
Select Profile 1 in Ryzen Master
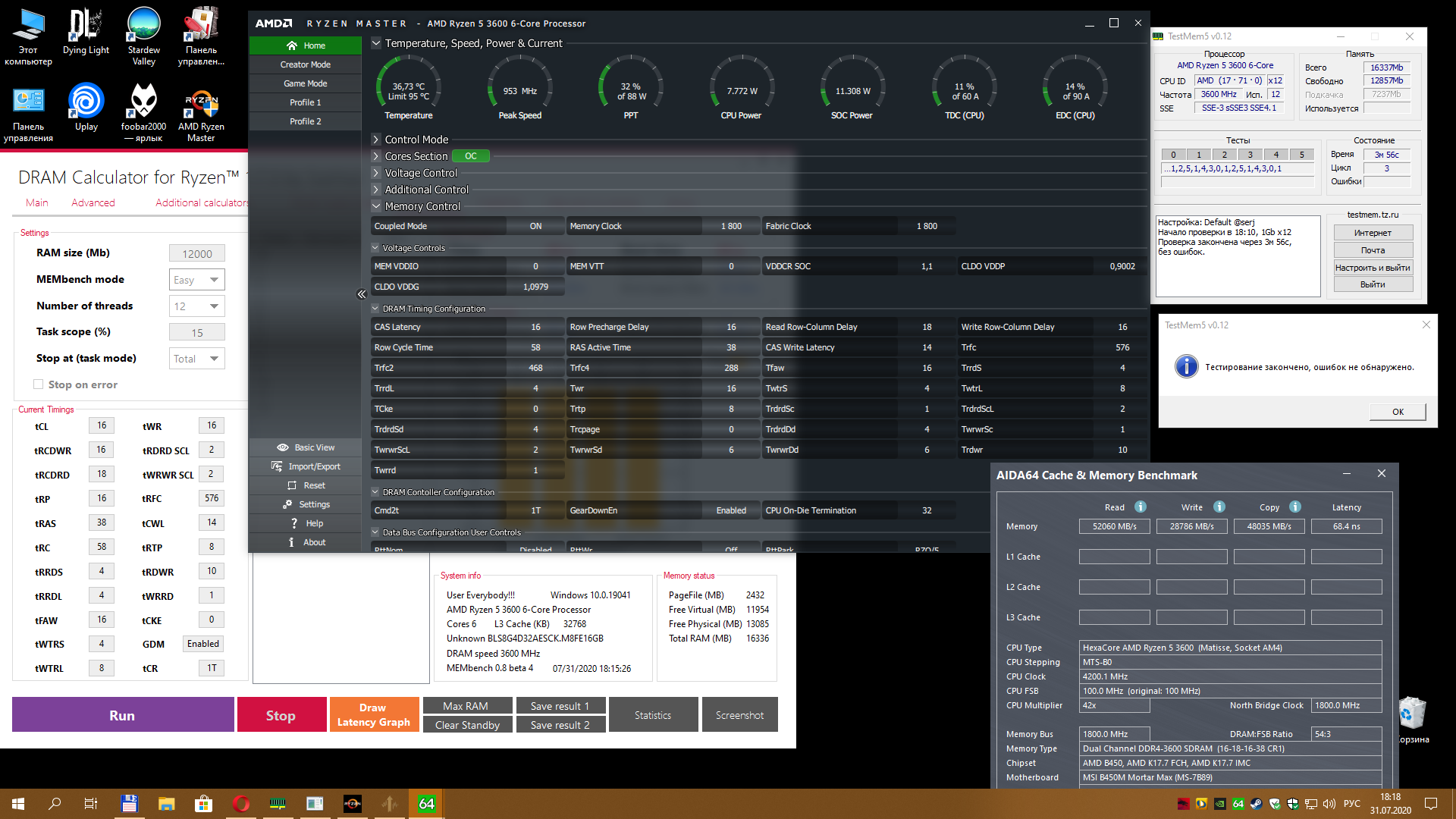pos(305,102)
